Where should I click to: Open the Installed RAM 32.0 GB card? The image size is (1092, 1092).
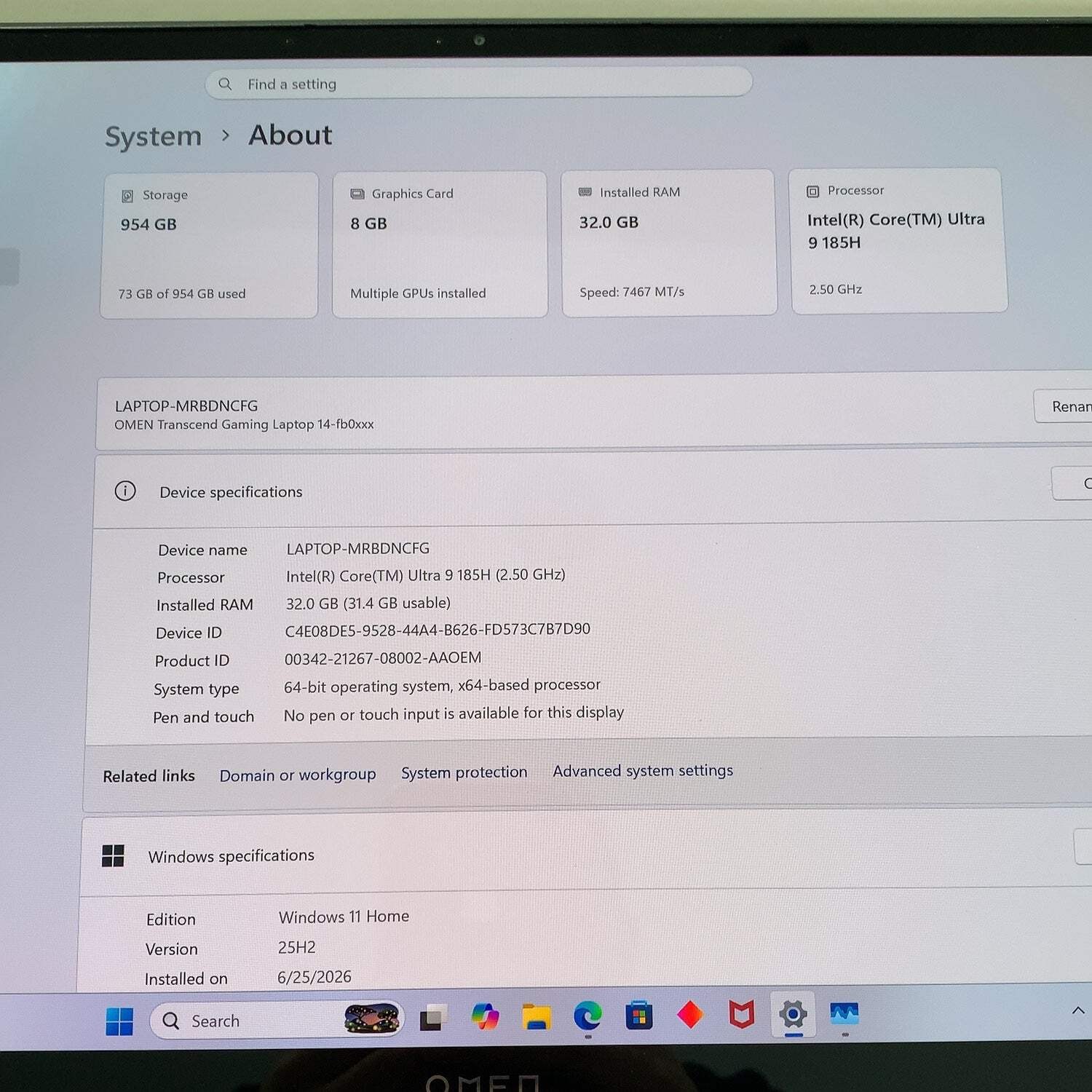(669, 243)
